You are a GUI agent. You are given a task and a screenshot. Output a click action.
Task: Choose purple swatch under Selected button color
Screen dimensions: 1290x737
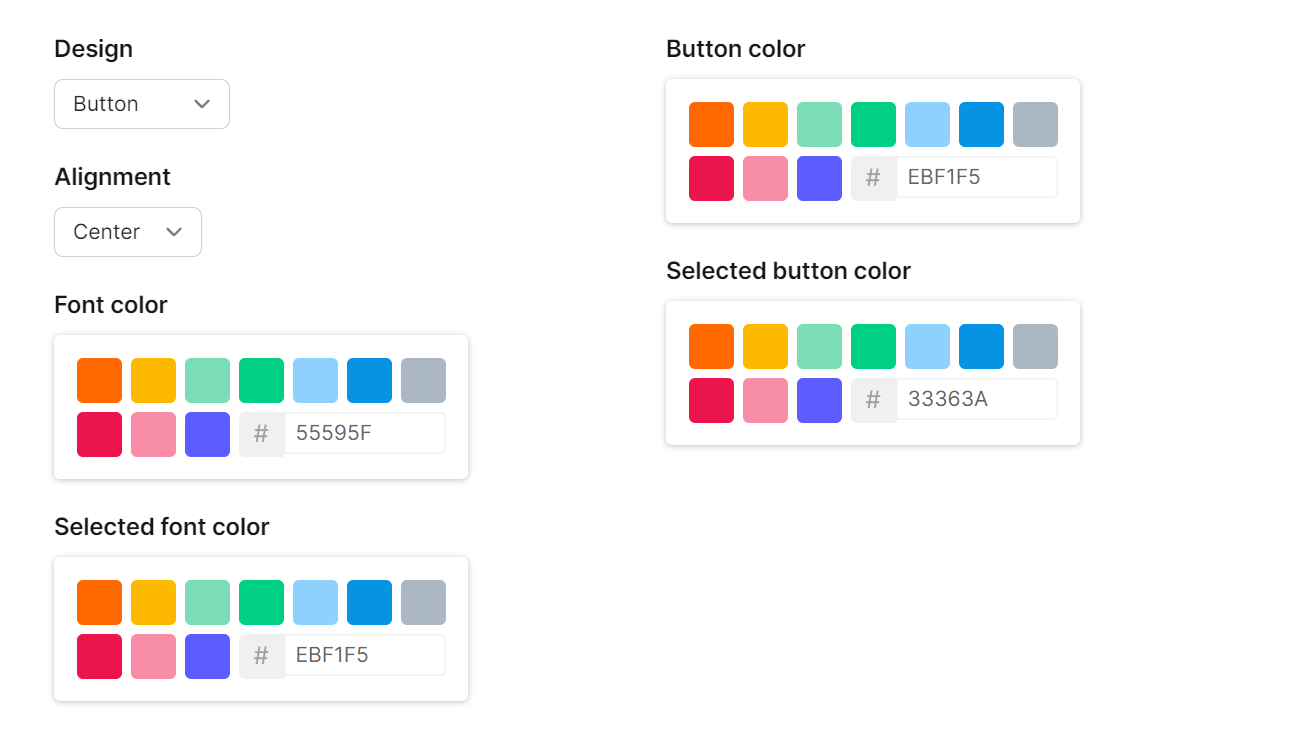[x=819, y=400]
